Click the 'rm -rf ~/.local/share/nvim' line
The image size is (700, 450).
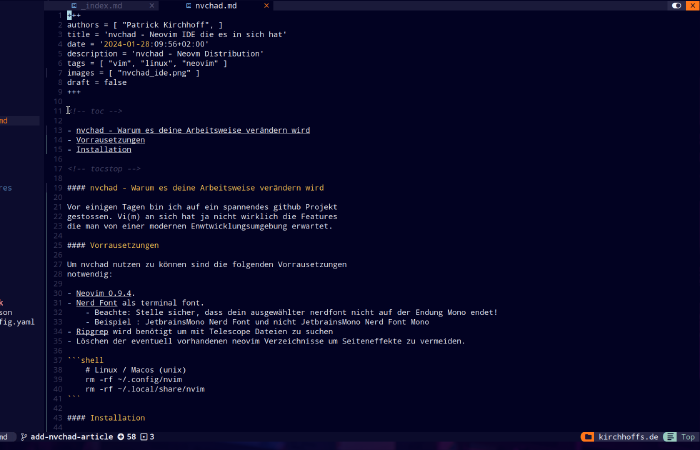tap(145, 389)
